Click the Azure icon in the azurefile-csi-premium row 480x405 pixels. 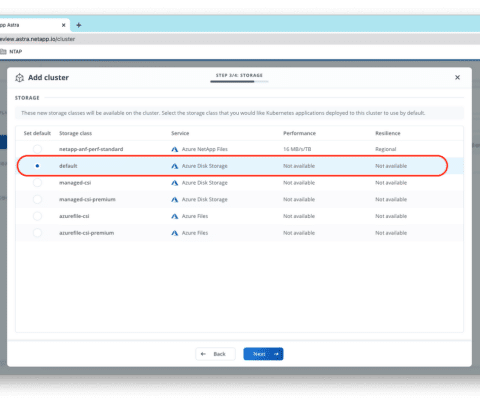[175, 233]
